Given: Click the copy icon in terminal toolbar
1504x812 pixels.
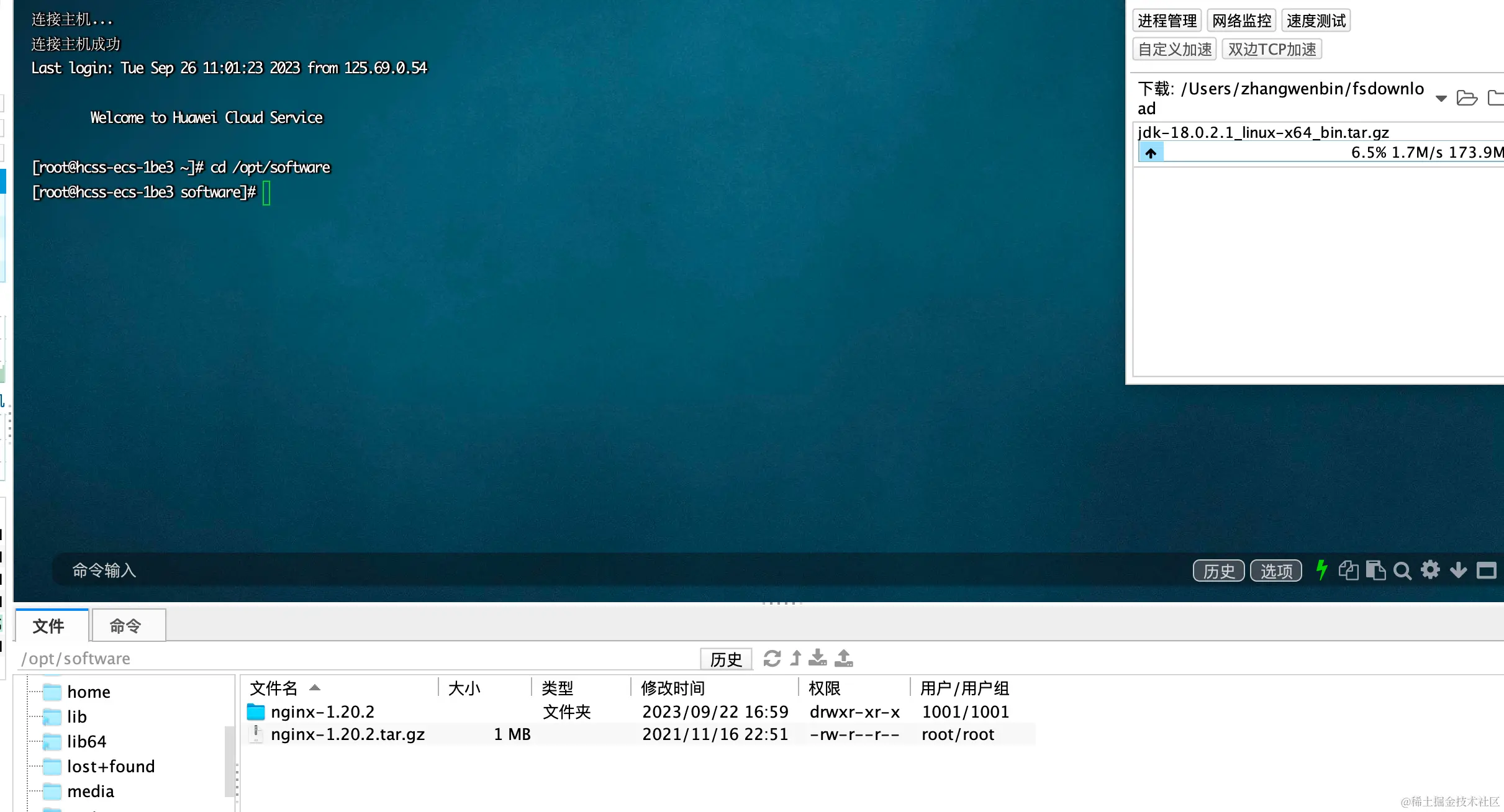Looking at the screenshot, I should coord(1348,570).
